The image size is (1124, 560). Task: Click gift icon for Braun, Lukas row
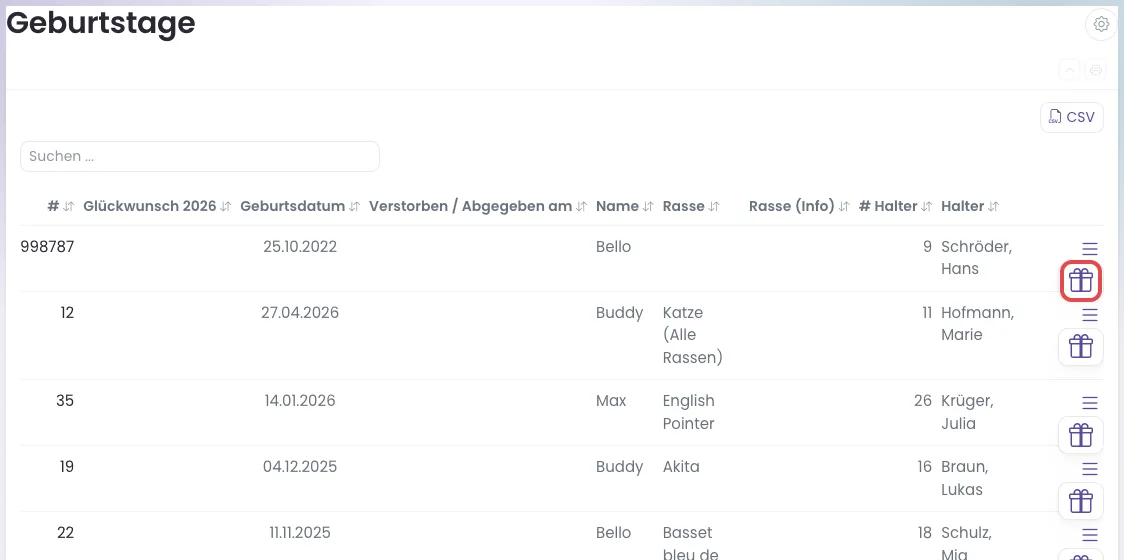tap(1081, 501)
